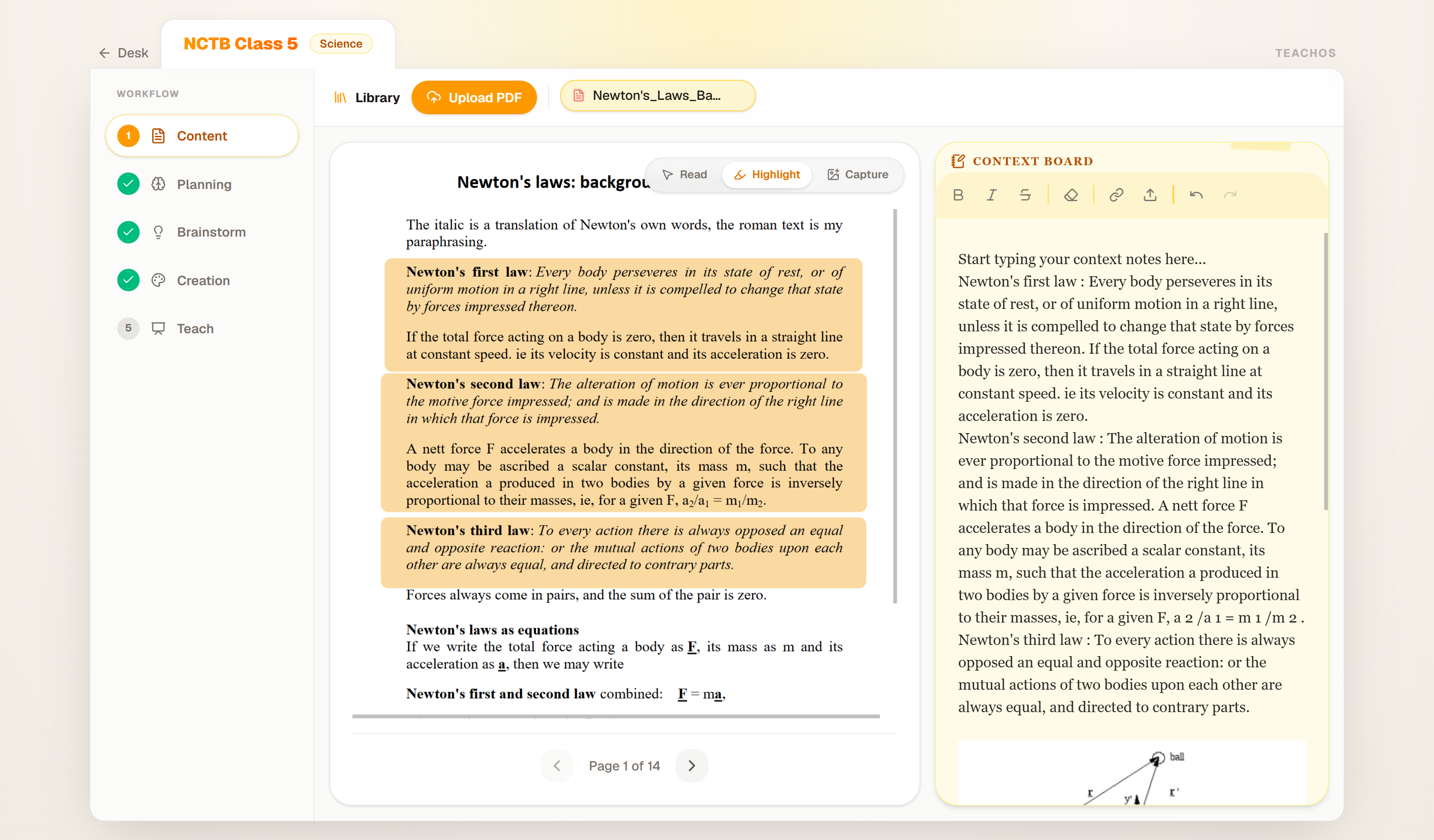Click the Brainstorm lightbulb icon

(158, 232)
